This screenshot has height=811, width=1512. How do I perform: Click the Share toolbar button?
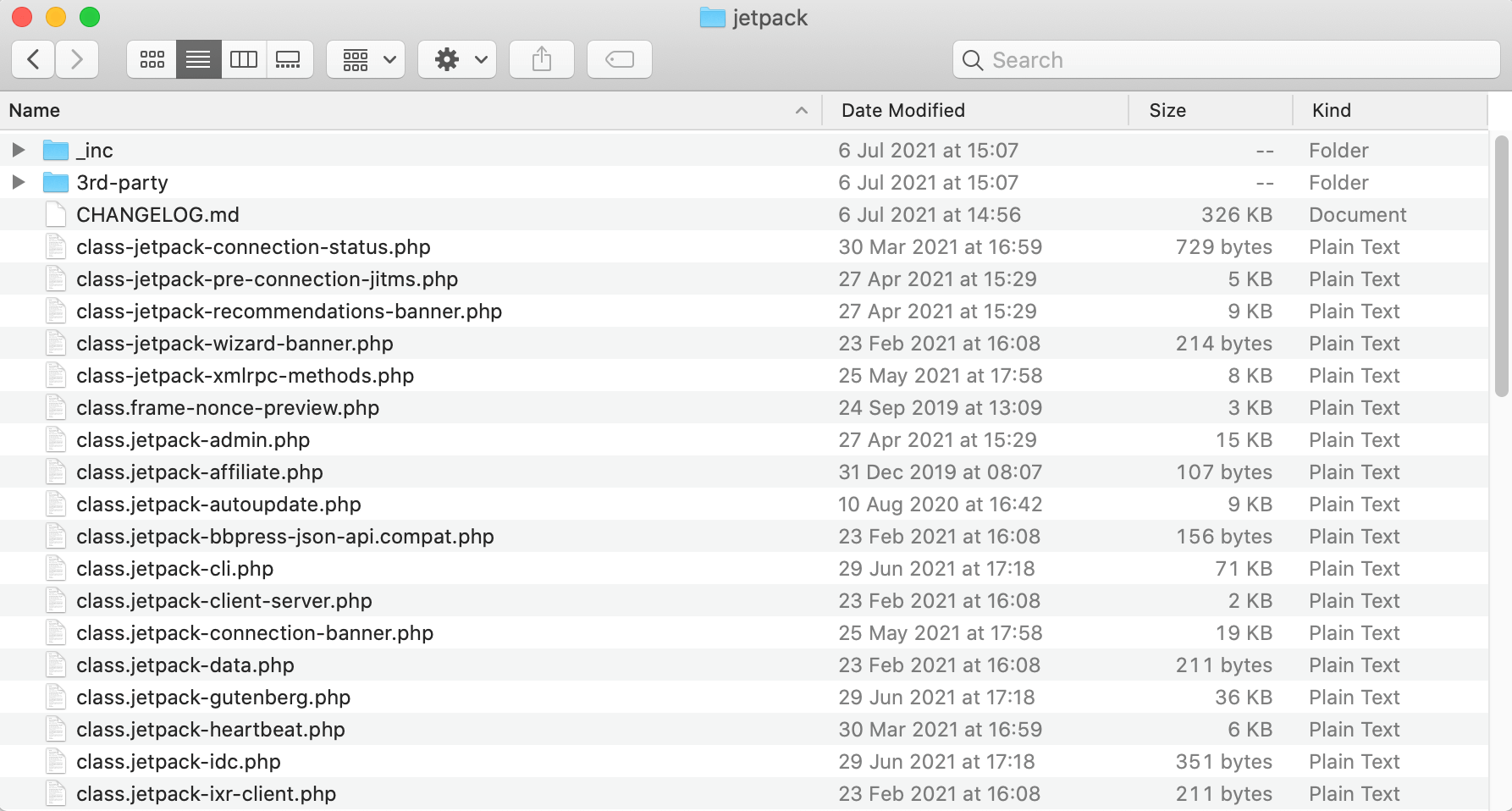point(542,59)
